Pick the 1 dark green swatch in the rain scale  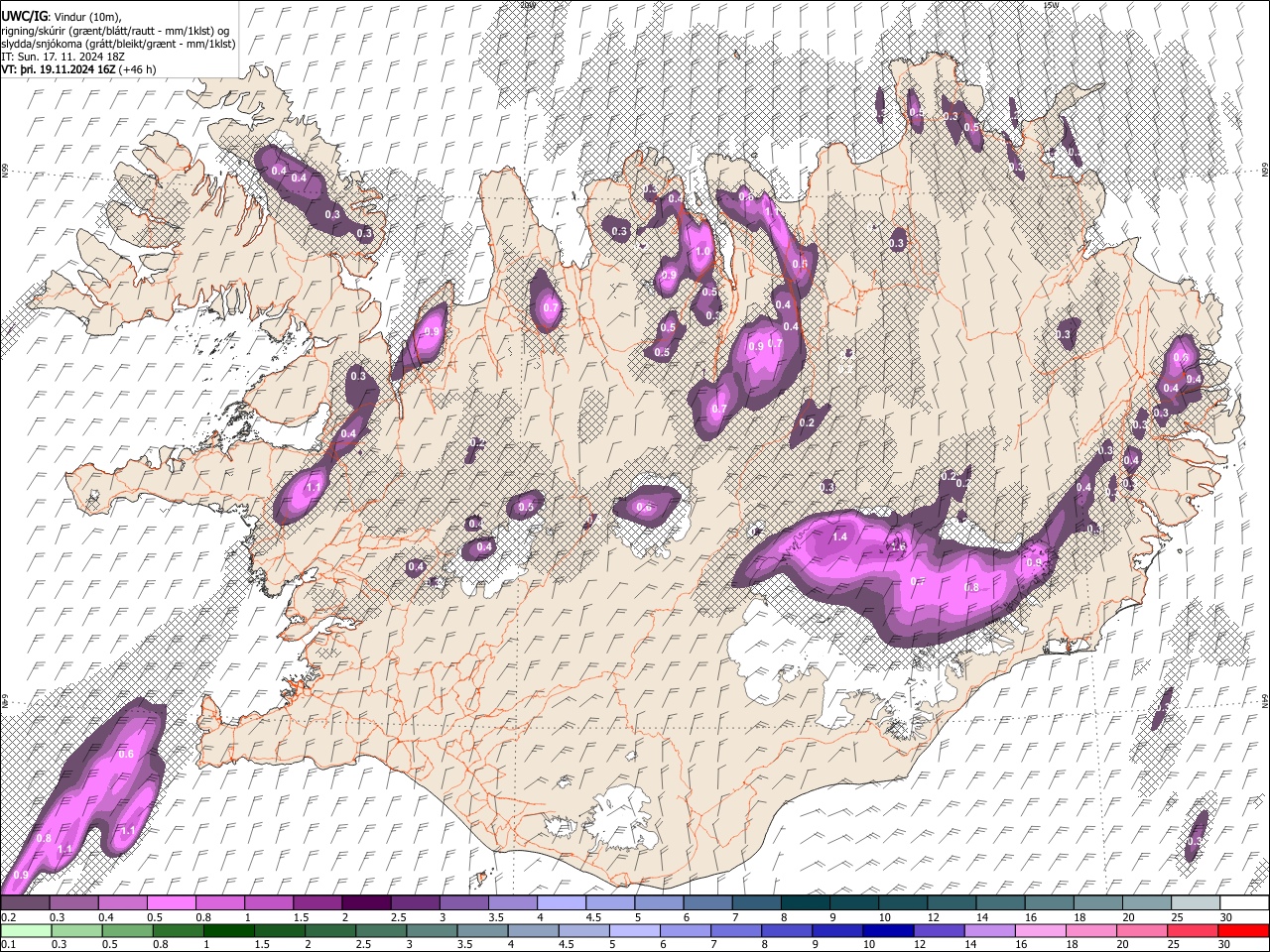pos(229,930)
